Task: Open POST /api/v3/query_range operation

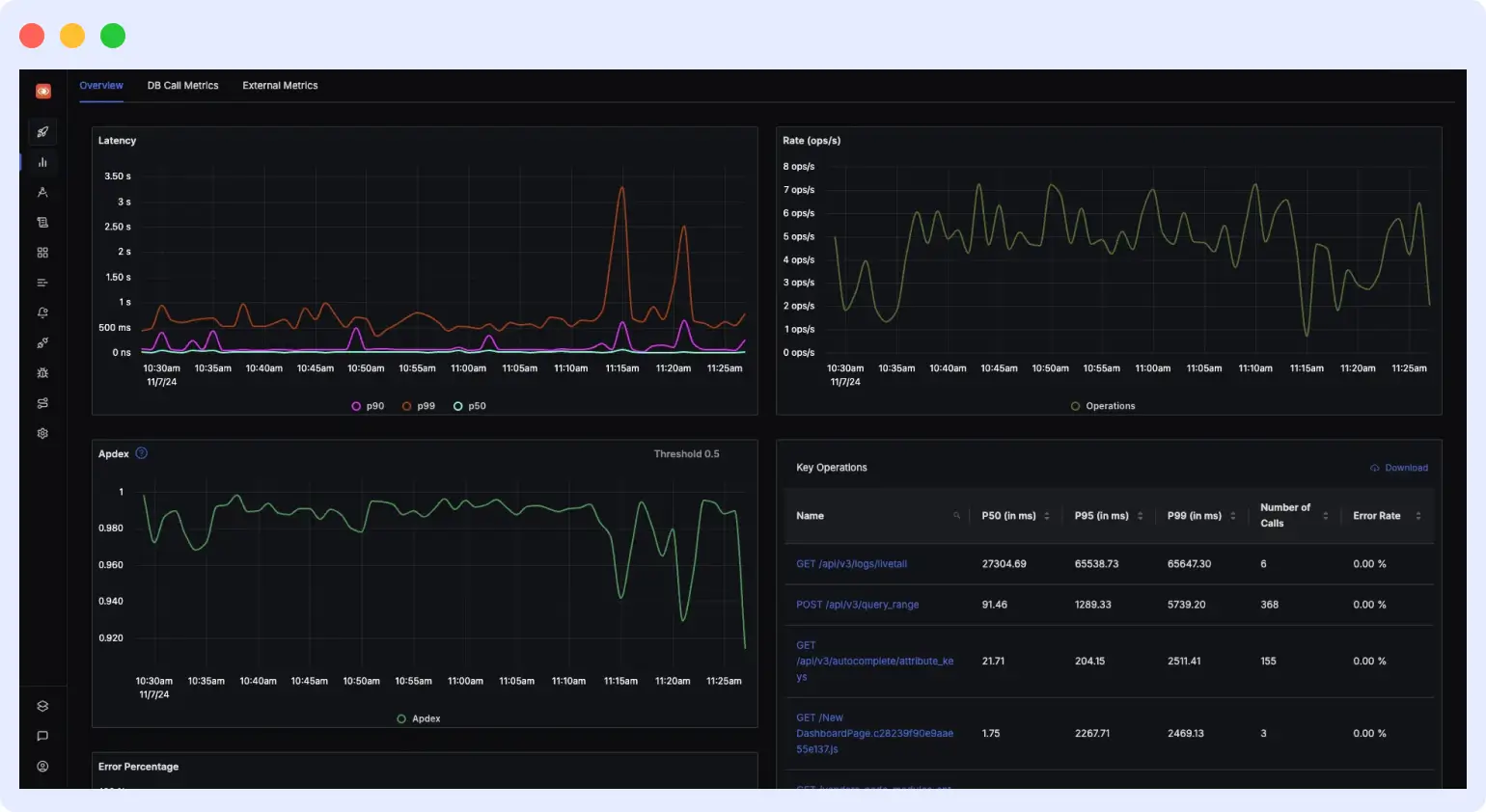Action: (857, 605)
